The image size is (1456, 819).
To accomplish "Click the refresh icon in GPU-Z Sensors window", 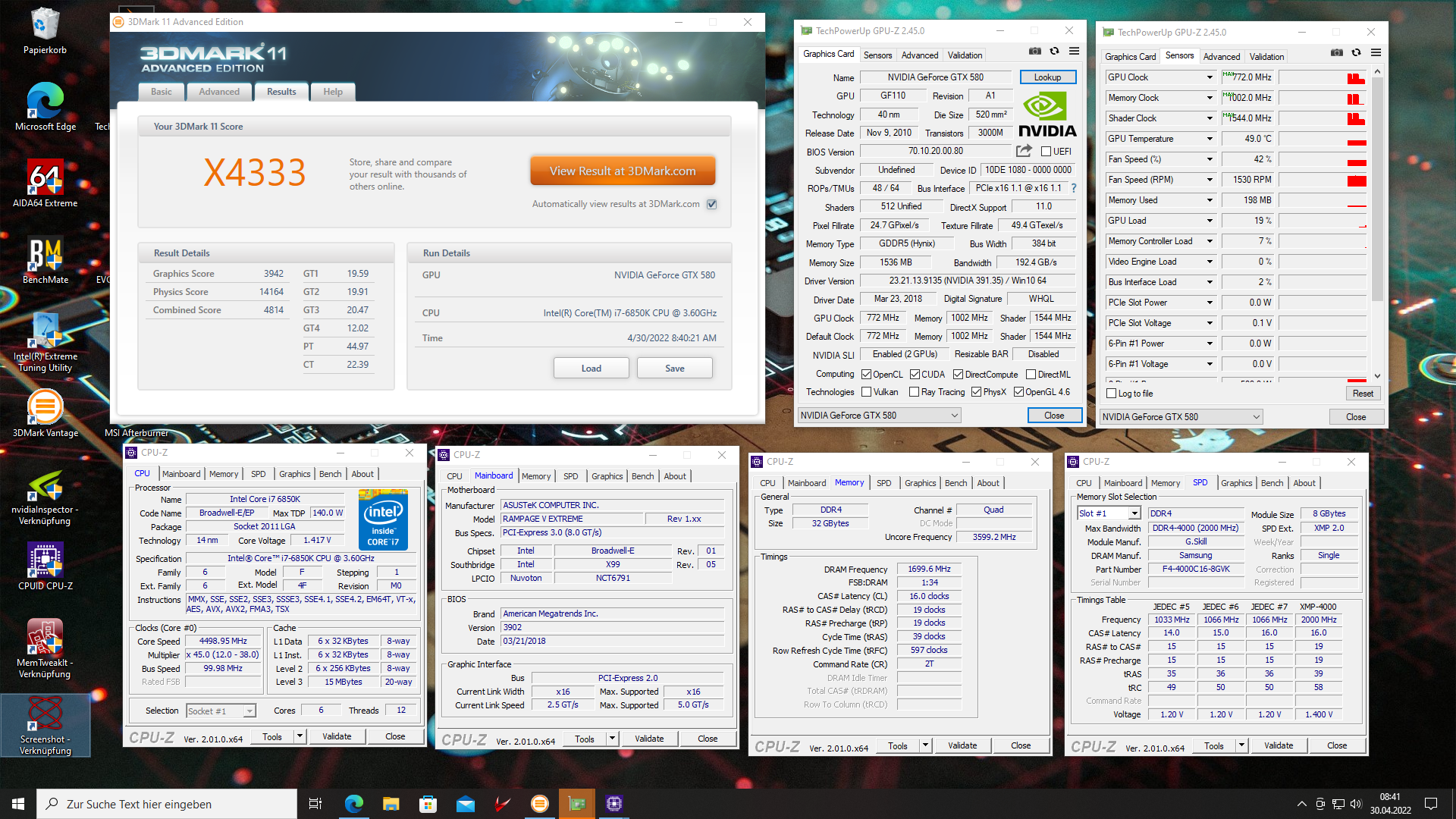I will click(x=1356, y=52).
